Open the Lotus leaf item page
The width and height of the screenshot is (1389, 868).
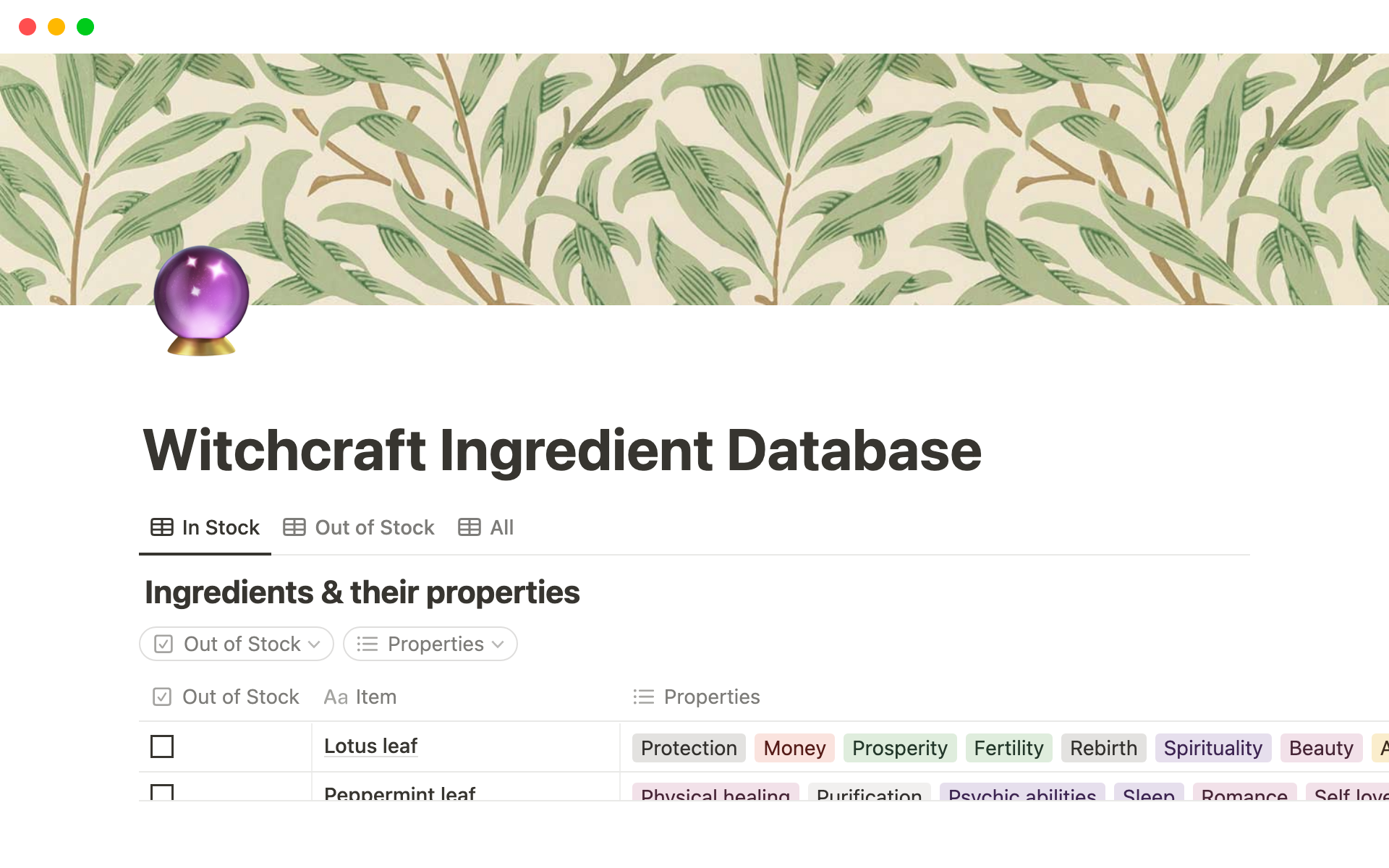pos(370,746)
